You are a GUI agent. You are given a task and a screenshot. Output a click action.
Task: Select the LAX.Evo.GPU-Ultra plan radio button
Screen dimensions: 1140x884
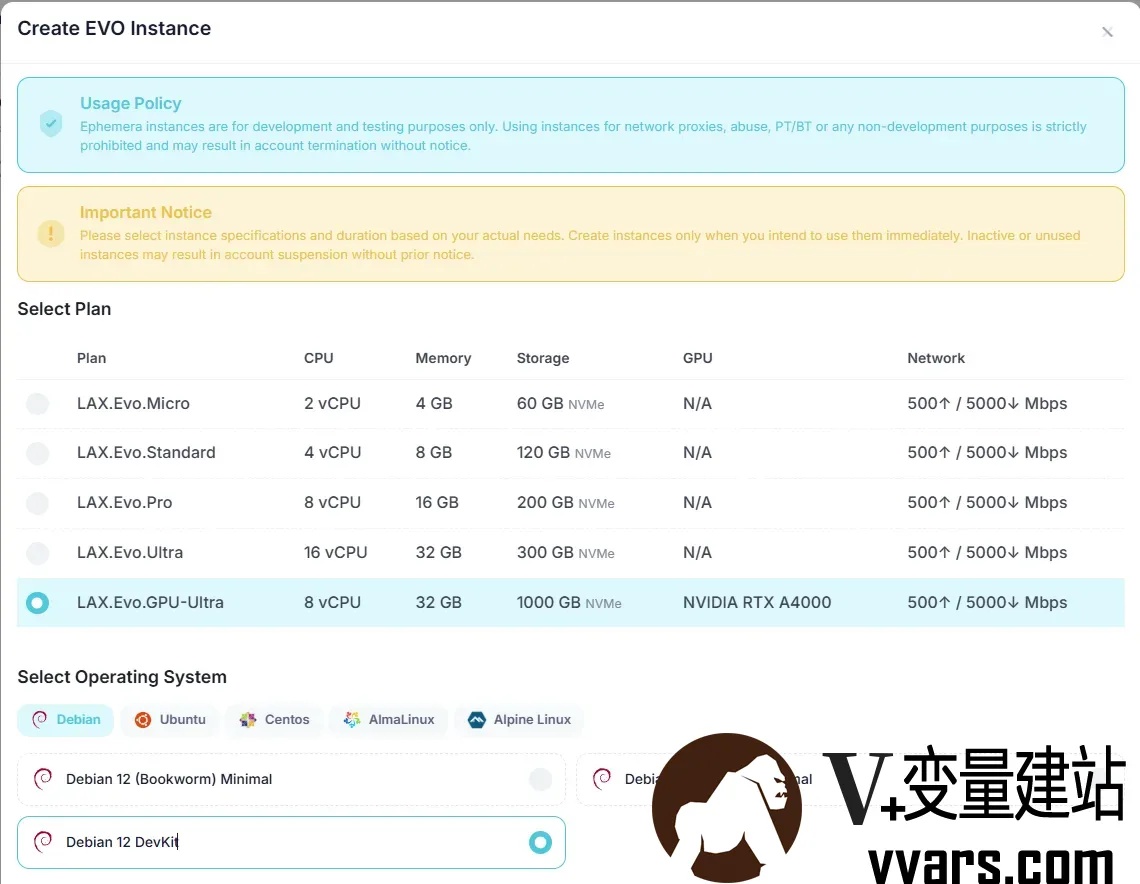click(x=38, y=603)
